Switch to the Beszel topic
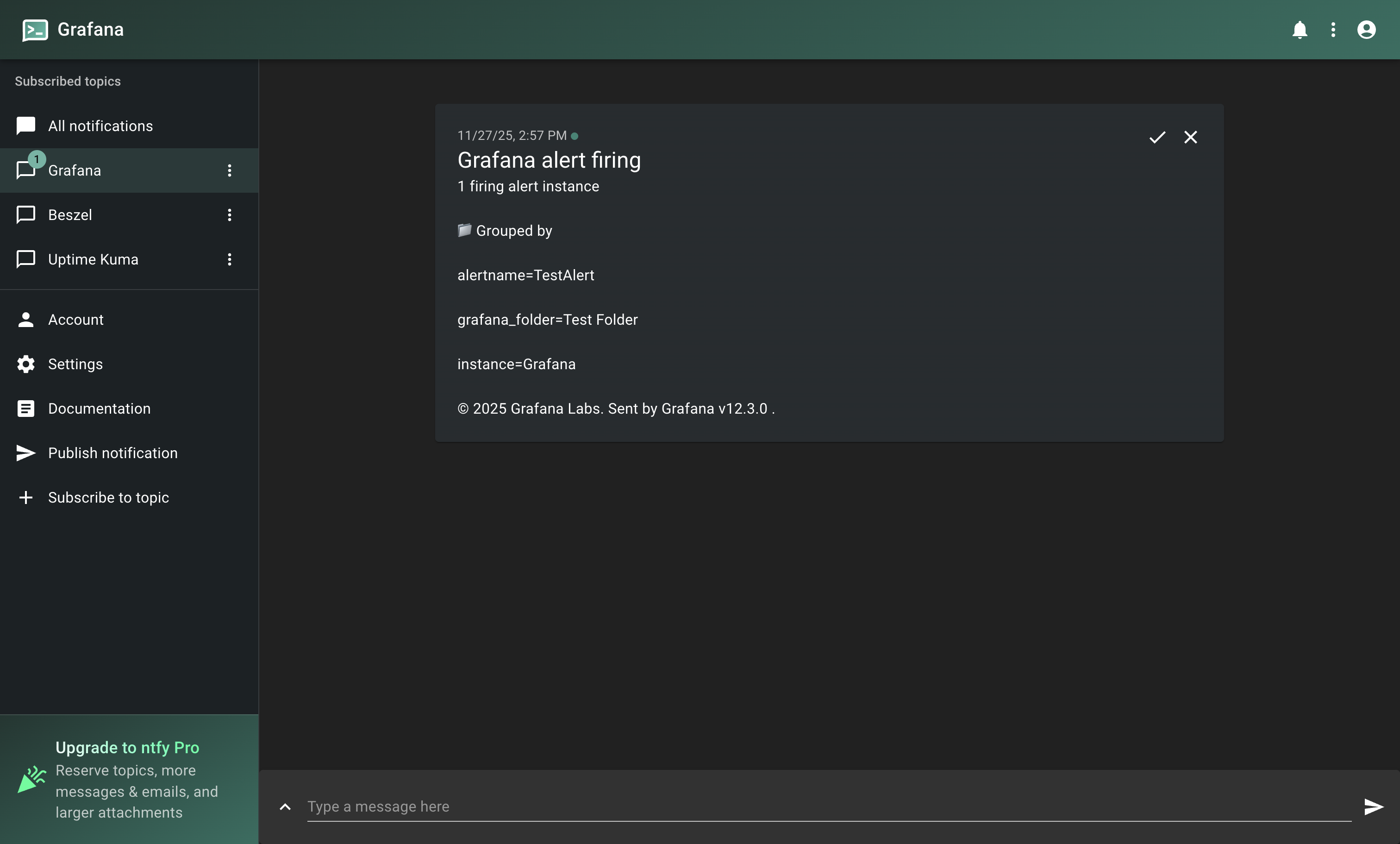Image resolution: width=1400 pixels, height=844 pixels. [70, 215]
